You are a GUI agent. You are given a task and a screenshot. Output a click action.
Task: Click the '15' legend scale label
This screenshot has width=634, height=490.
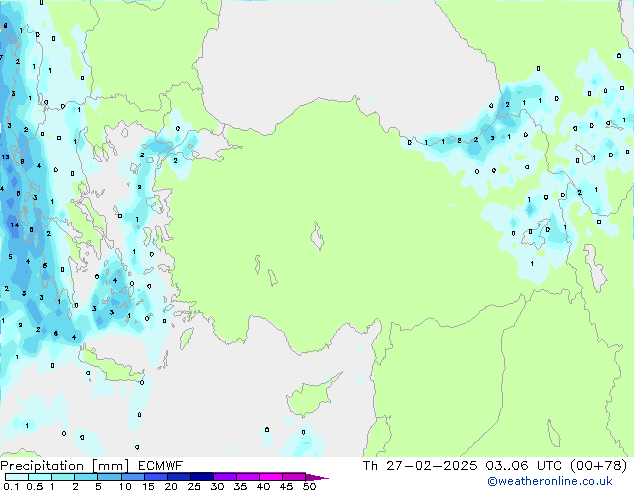point(148,486)
